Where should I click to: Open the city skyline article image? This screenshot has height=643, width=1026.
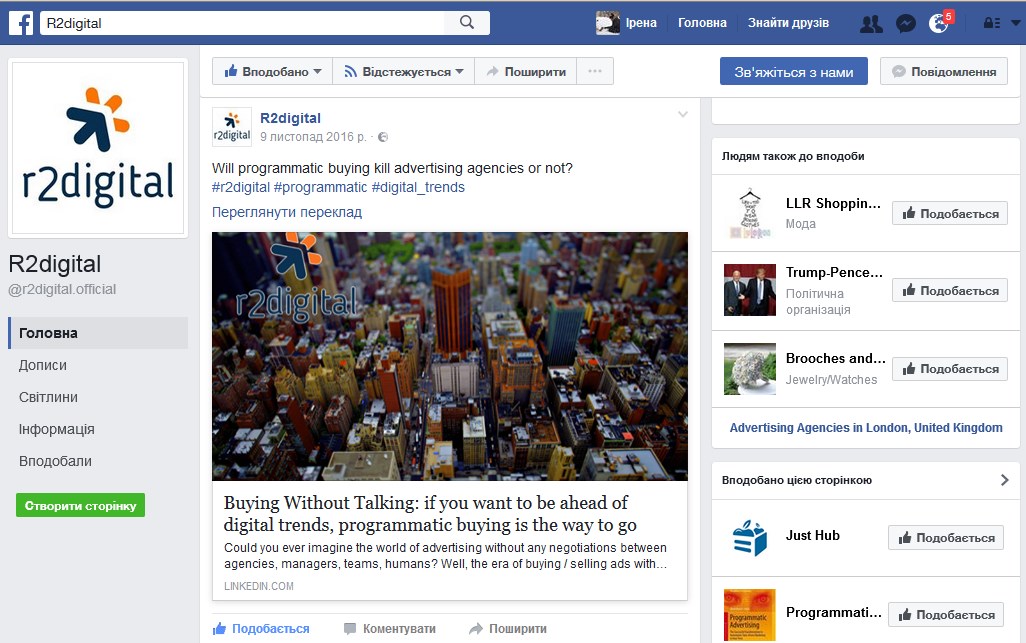coord(450,356)
